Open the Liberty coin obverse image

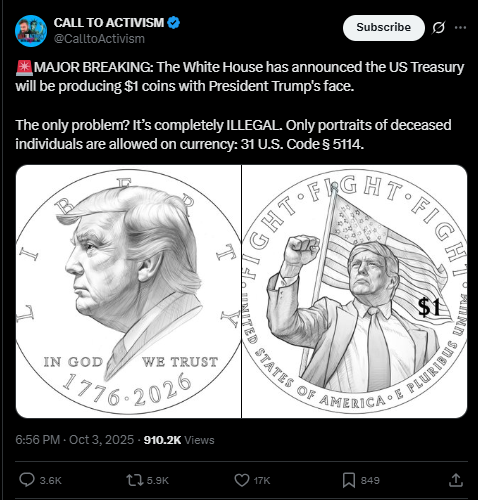coord(128,291)
